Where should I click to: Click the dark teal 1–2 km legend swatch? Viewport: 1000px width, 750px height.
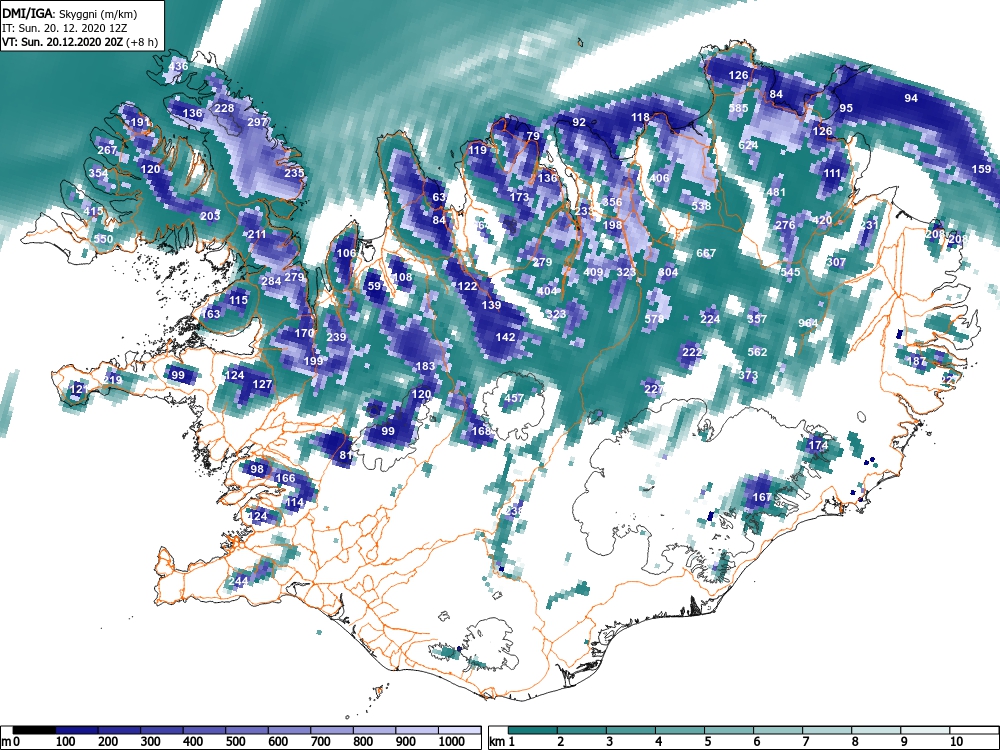click(x=533, y=730)
